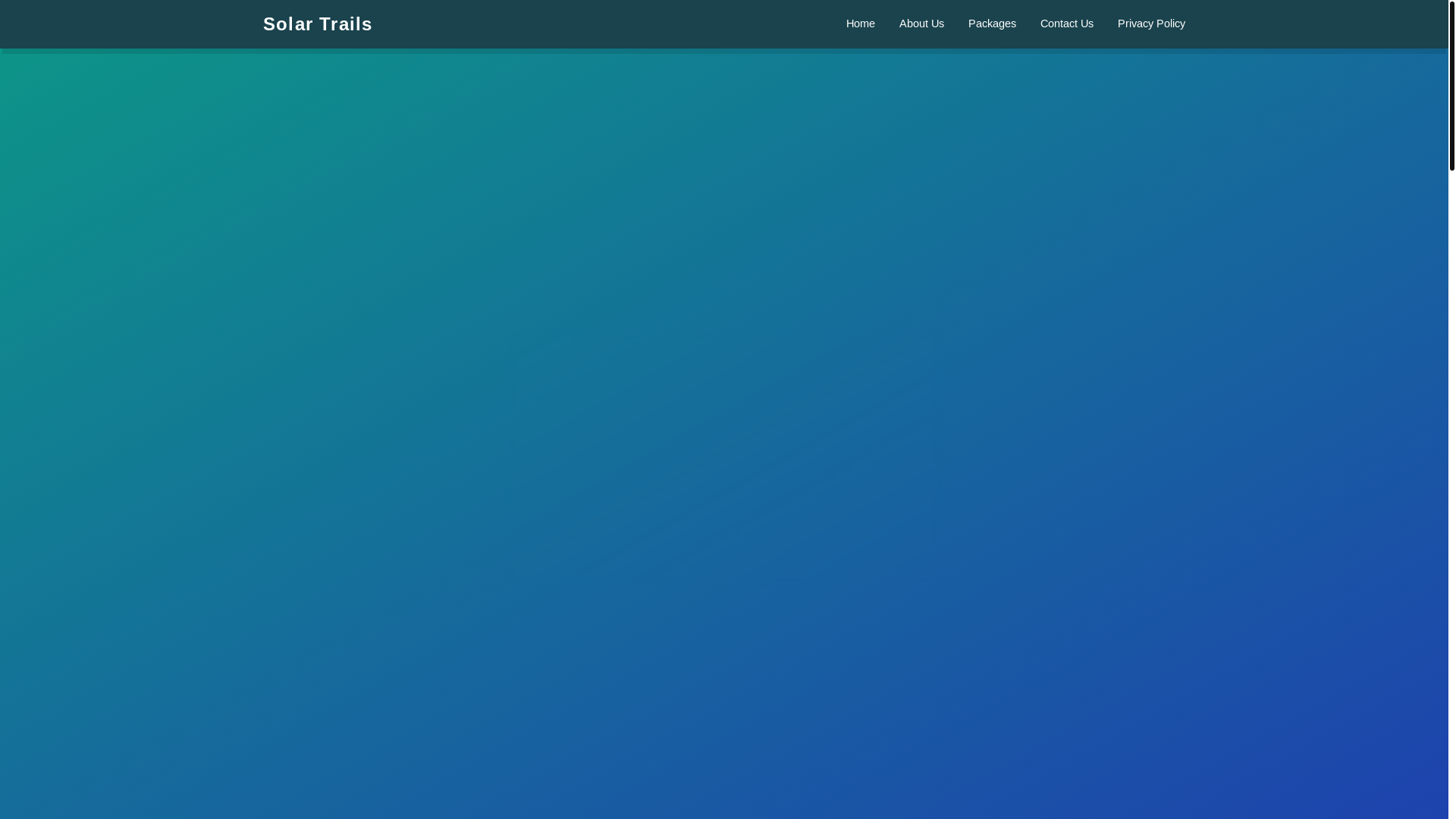Go to the Home page
The width and height of the screenshot is (1456, 819).
tap(860, 24)
